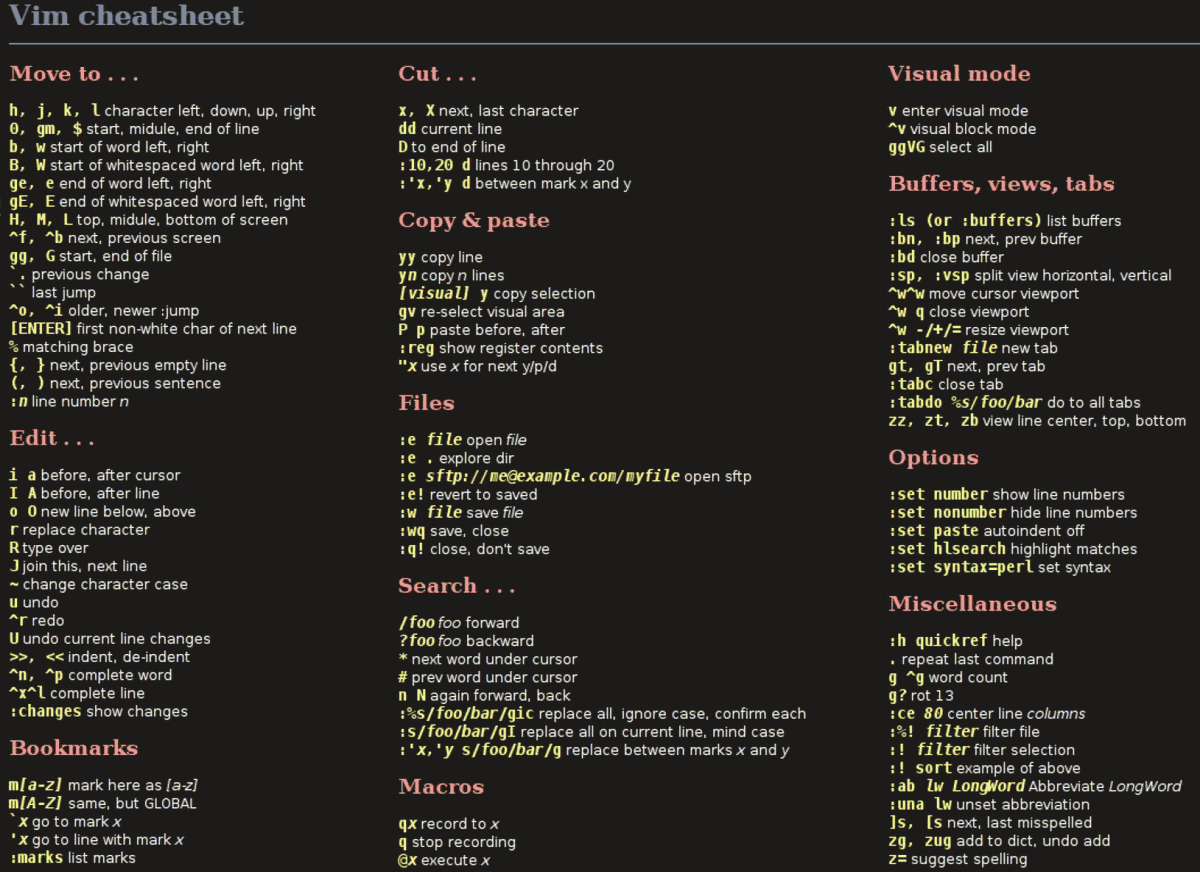Click the "Visual mode" section heading
Screen dimensions: 1200x872
[x=959, y=74]
